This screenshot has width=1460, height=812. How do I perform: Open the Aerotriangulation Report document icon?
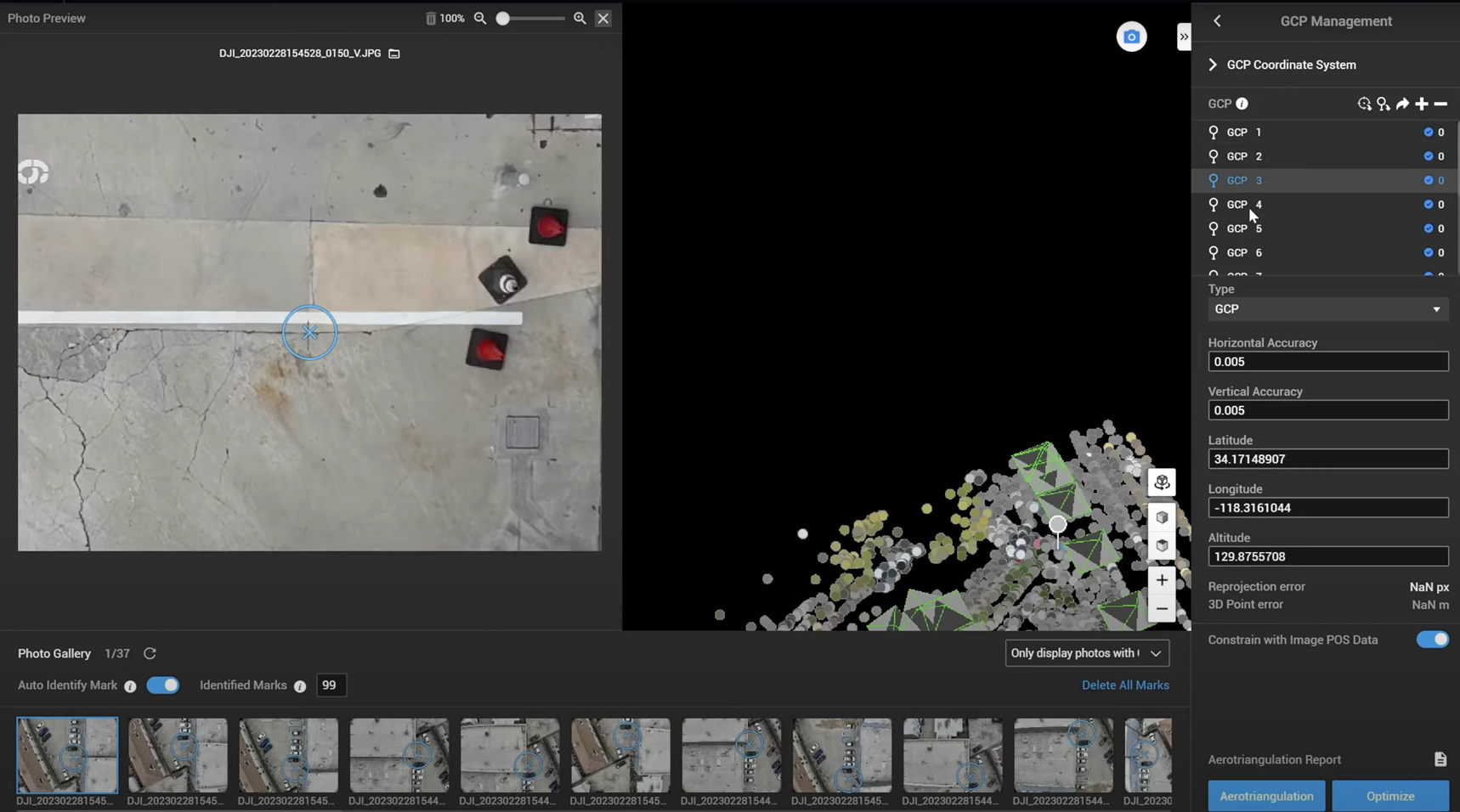click(1440, 759)
